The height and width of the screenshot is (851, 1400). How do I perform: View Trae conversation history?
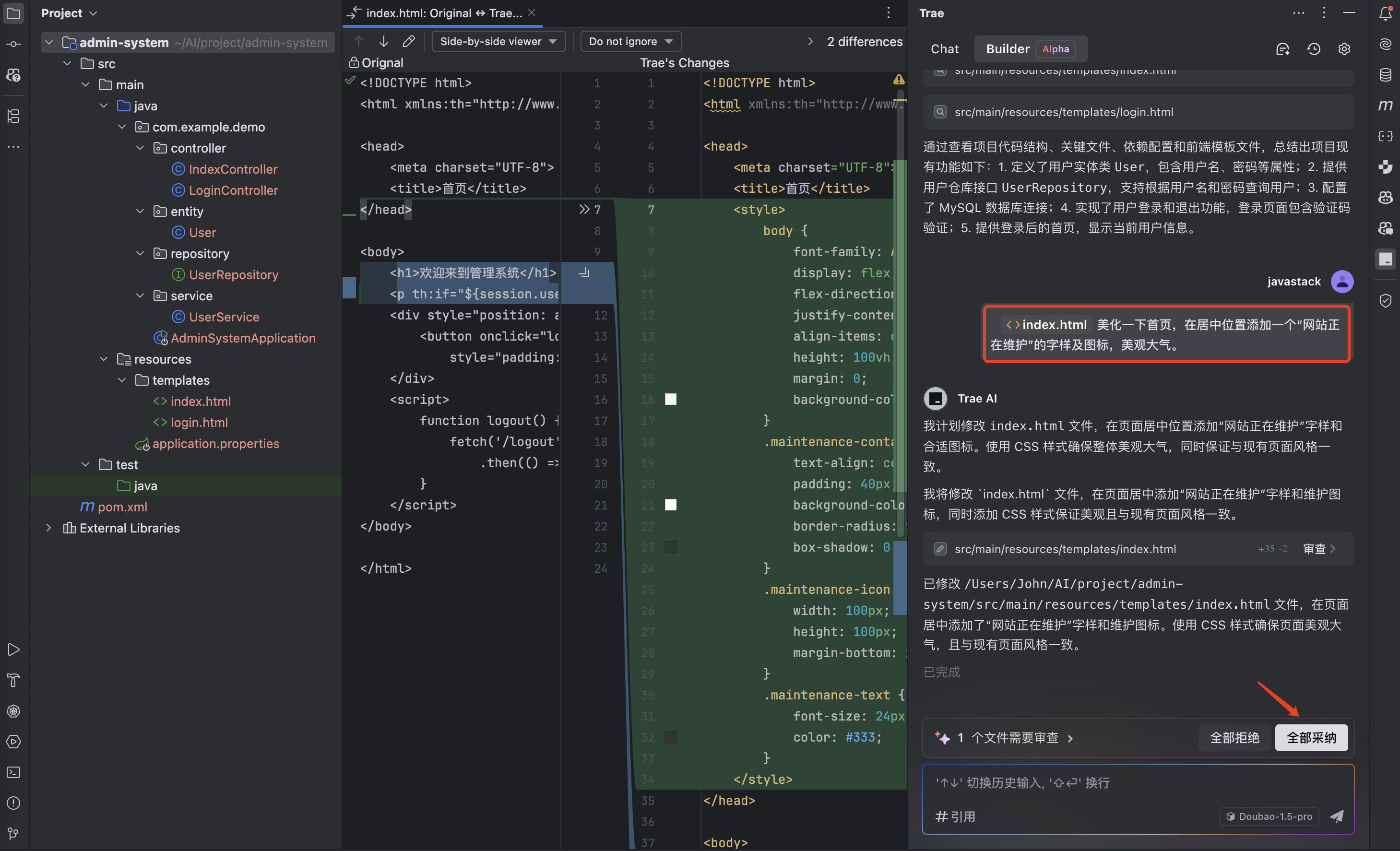coord(1313,49)
